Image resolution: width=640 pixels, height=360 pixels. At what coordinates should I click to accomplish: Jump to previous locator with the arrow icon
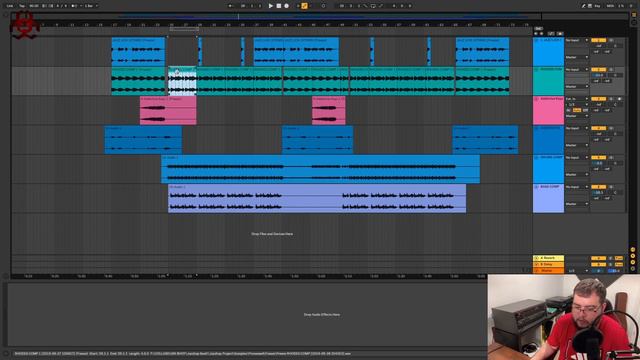(536, 33)
